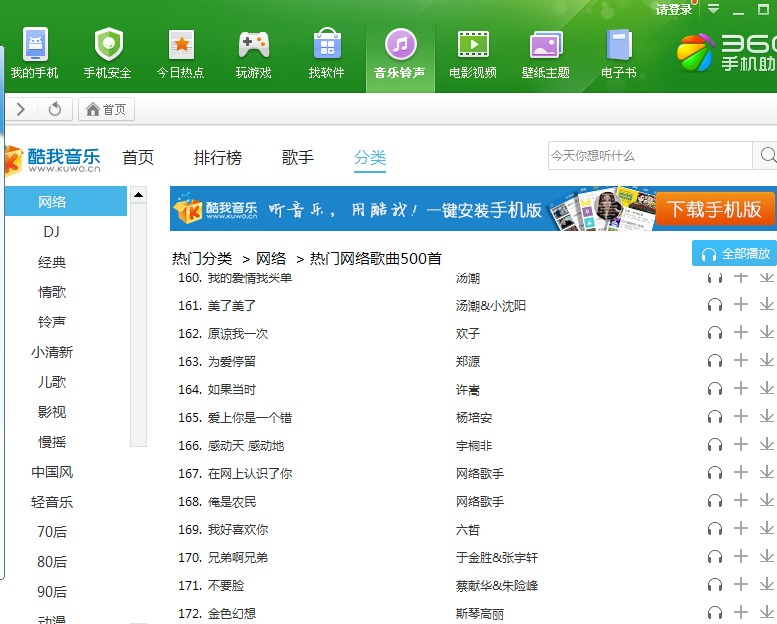Open 今日热点 star icon
The height and width of the screenshot is (624, 777).
180,45
